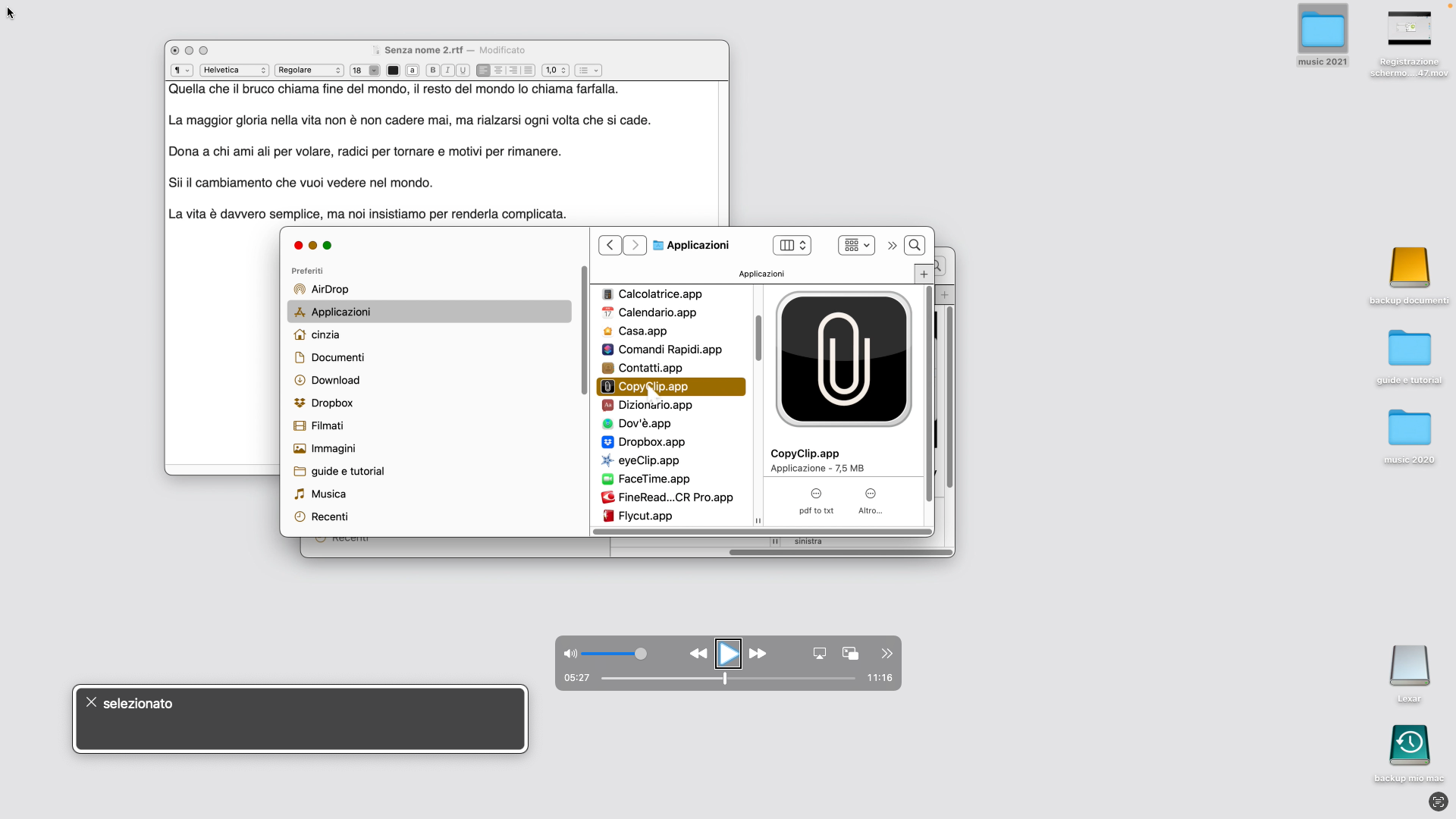The width and height of the screenshot is (1456, 819).
Task: Open Documenti in Finder sidebar
Action: (429, 357)
